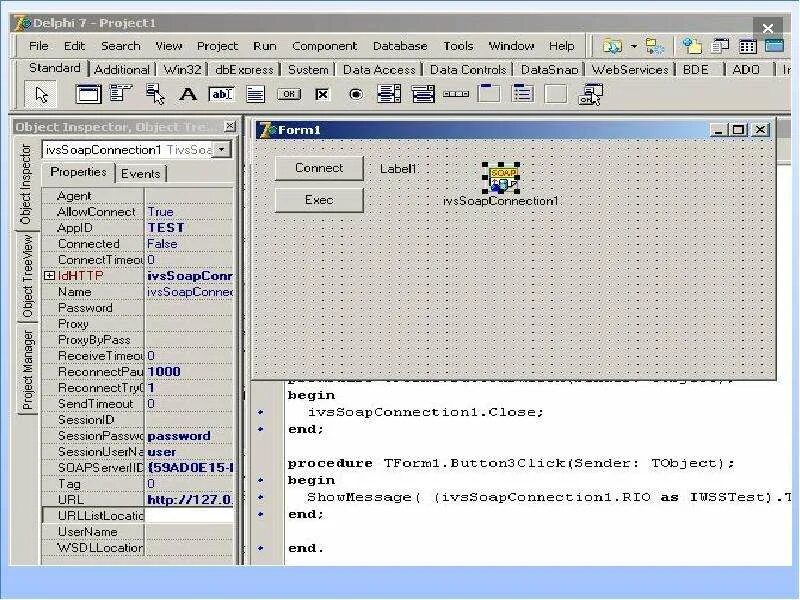Click the Toggle Form/Unit grid icon
Screen dimensions: 800x600
(x=747, y=46)
